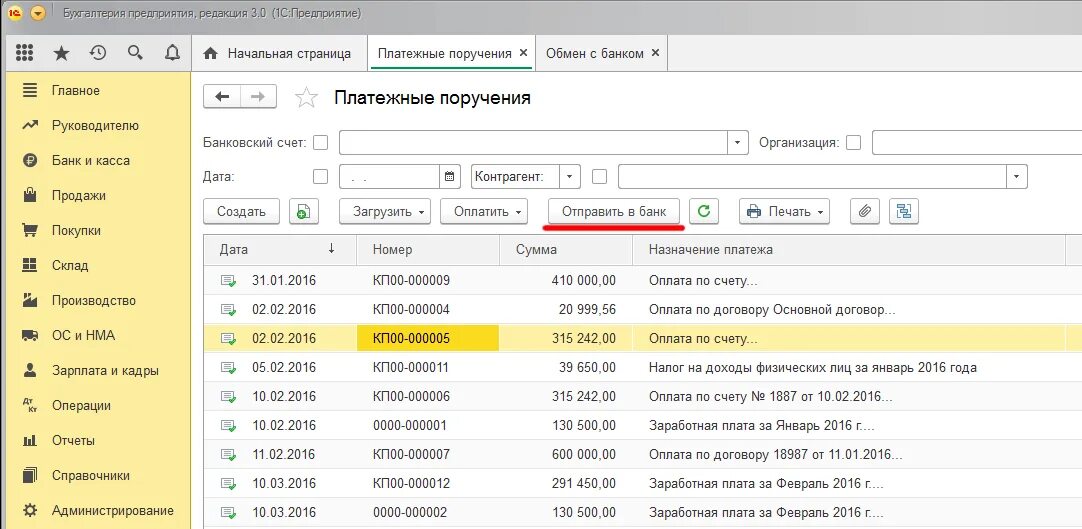Select payment row КП00-000009
Screen dimensions: 1082x529
(643, 281)
